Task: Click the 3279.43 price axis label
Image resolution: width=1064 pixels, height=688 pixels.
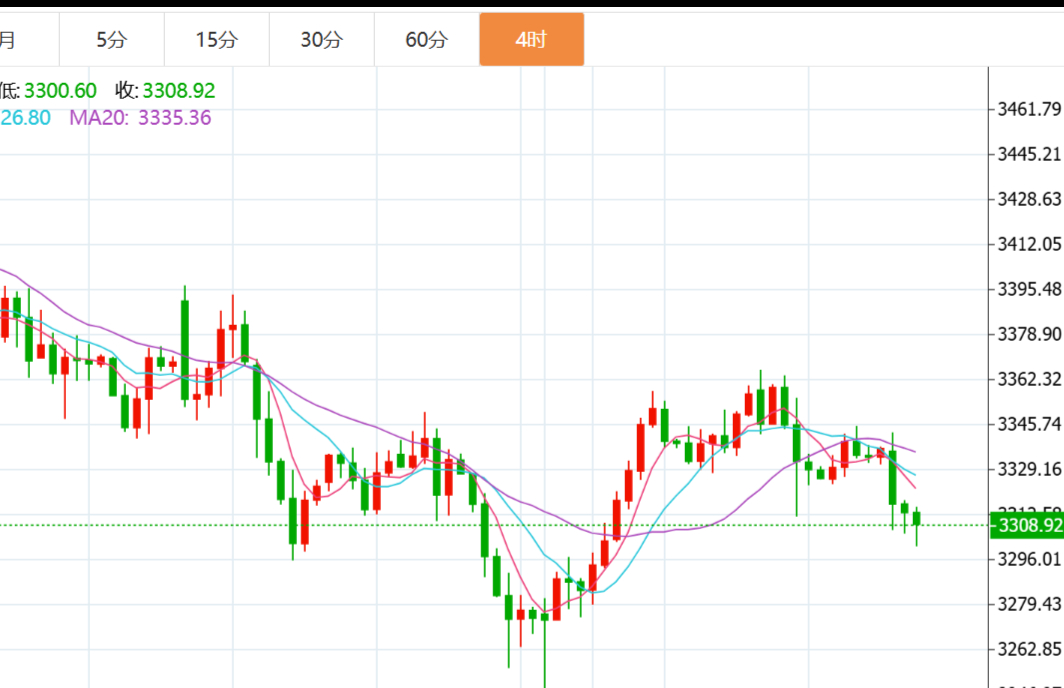Action: (x=1029, y=604)
